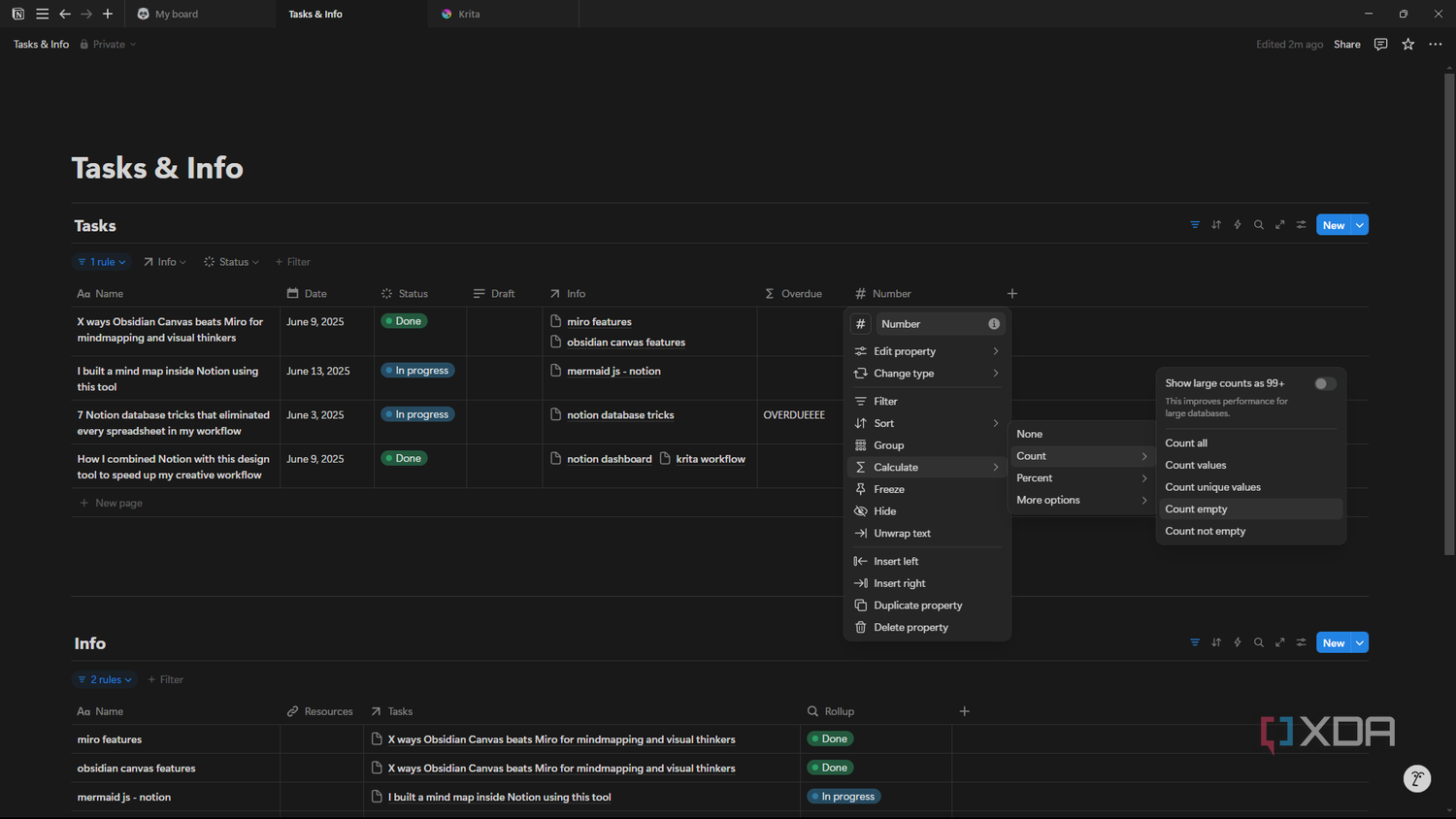Open the Private visibility dropdown
The height and width of the screenshot is (819, 1456).
coord(108,45)
